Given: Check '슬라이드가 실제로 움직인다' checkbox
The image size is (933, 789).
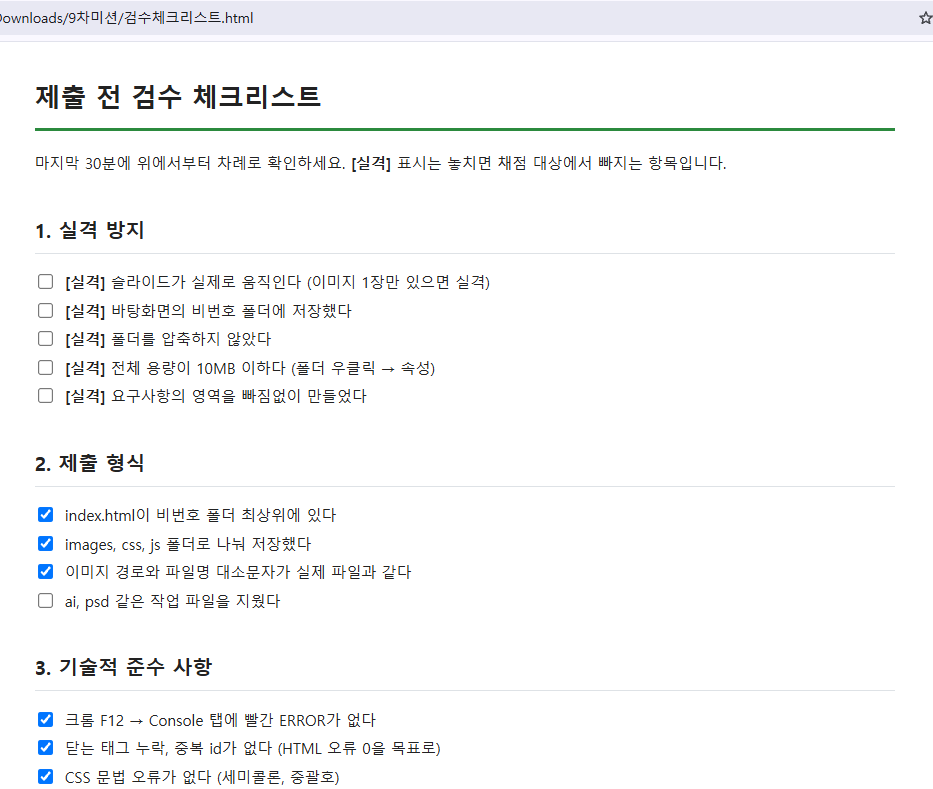Looking at the screenshot, I should pyautogui.click(x=45, y=281).
